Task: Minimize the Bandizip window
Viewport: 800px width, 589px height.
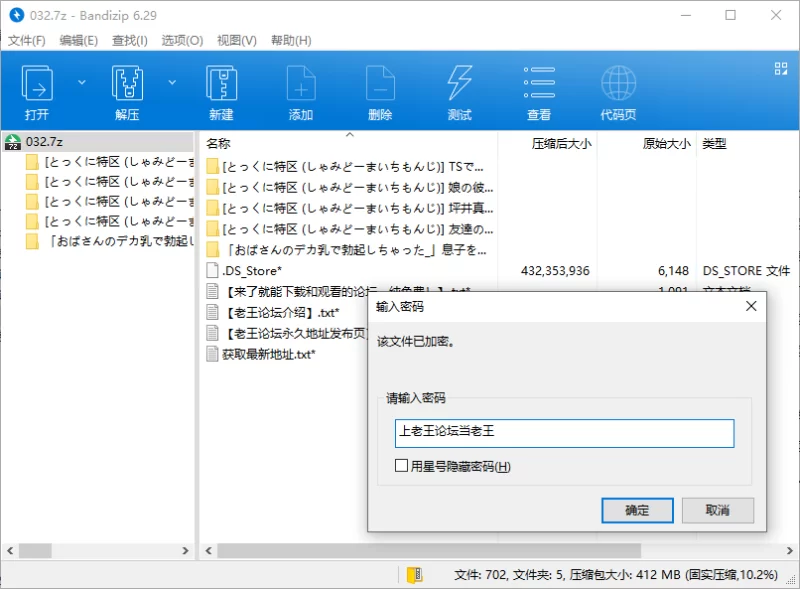Action: 686,15
